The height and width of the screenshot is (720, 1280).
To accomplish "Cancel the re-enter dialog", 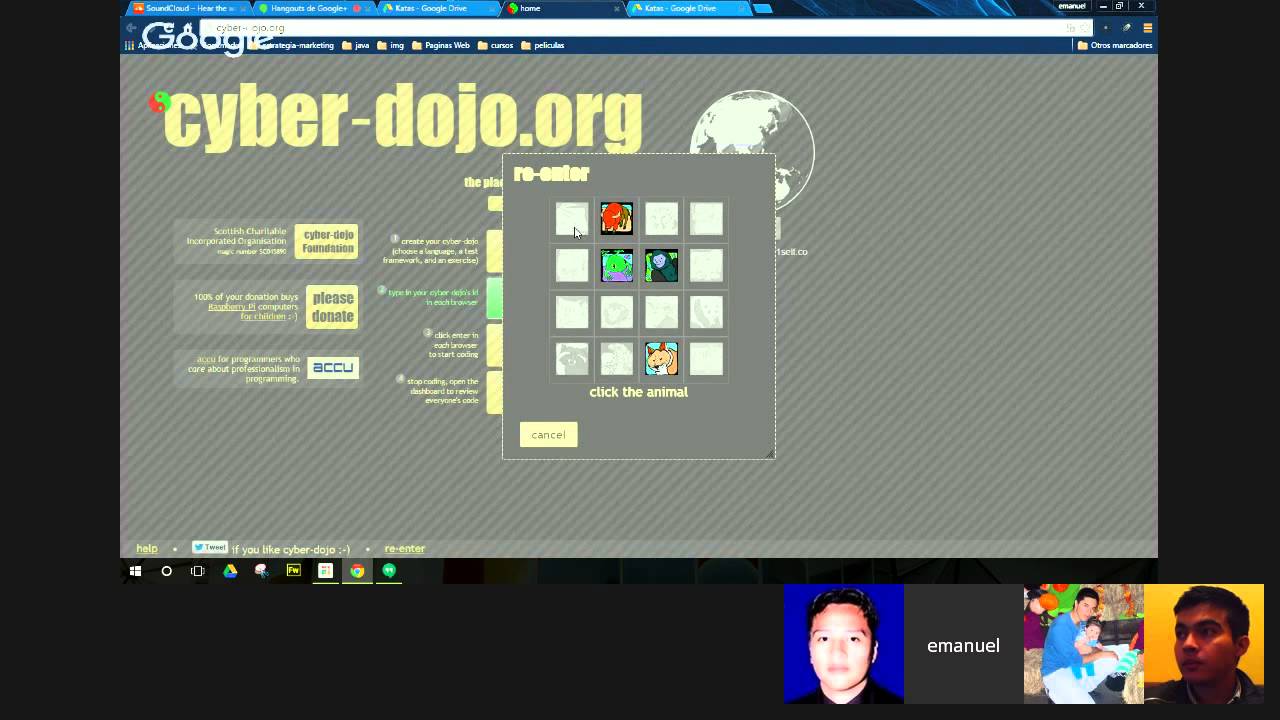I will pyautogui.click(x=548, y=434).
